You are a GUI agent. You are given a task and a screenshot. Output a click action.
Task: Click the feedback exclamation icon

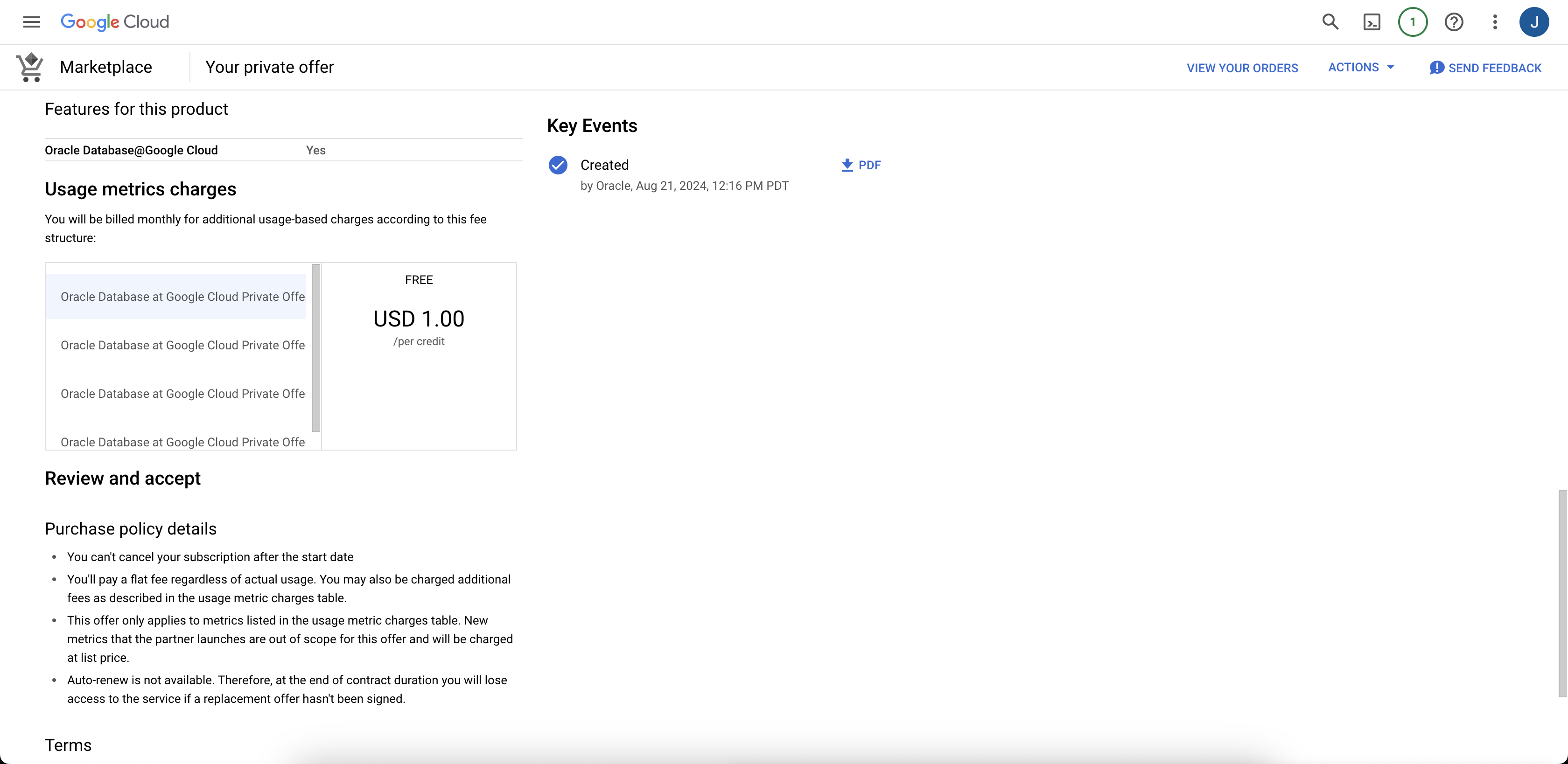[x=1436, y=68]
